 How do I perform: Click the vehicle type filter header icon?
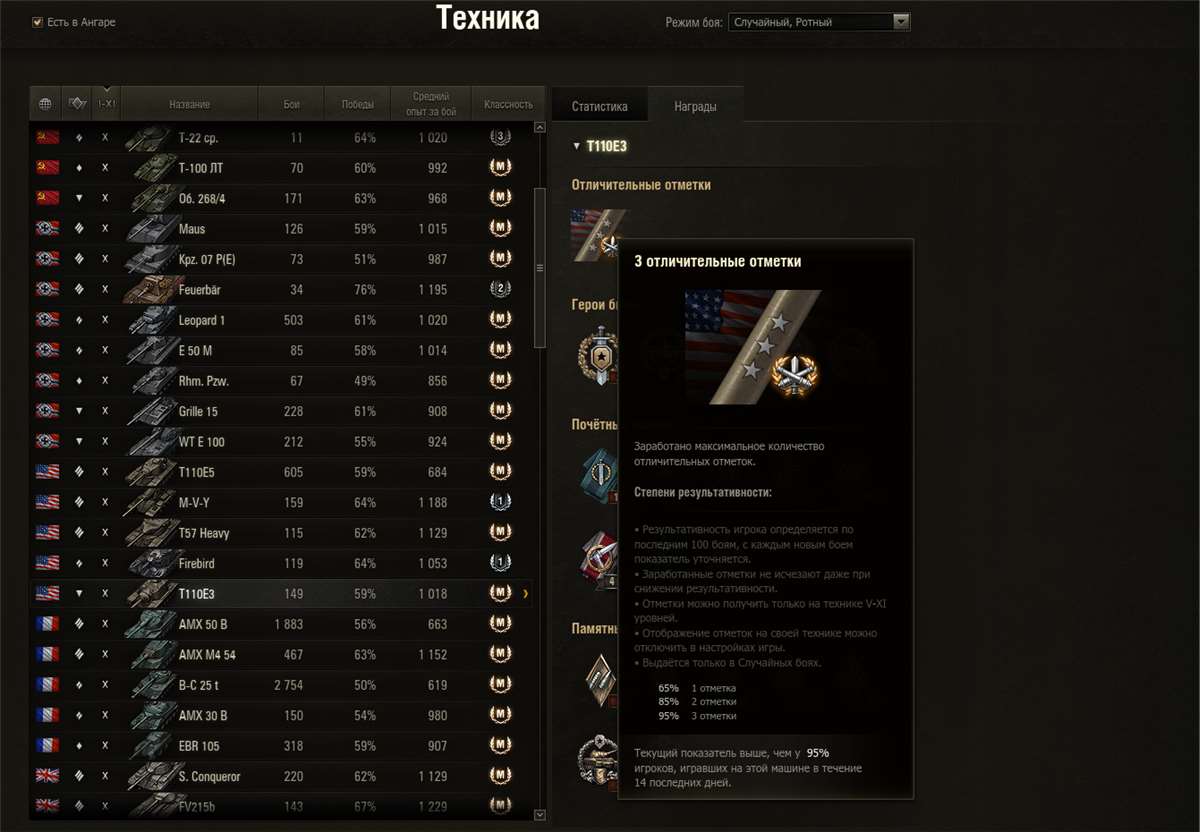(x=77, y=103)
